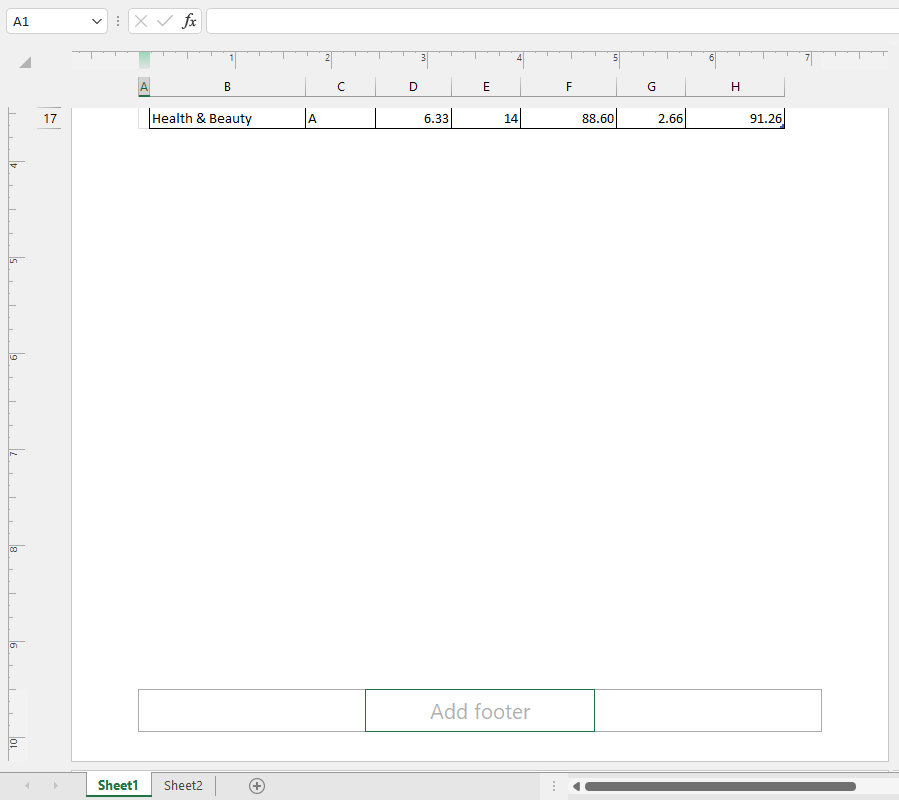The image size is (899, 800).
Task: Click the next sheet navigation arrow
Action: [55, 786]
